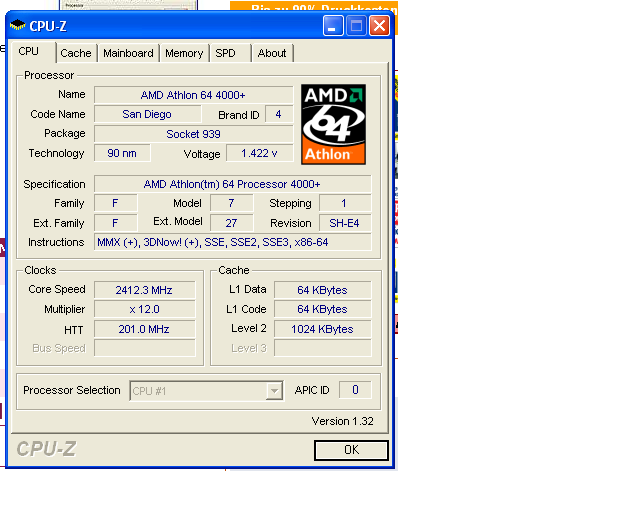
Task: Select the Memory tab
Action: [184, 53]
